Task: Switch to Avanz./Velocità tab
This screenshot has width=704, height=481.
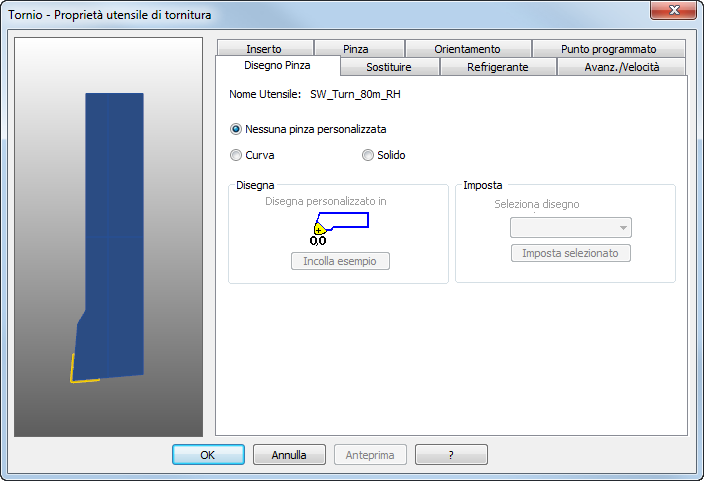Action: (621, 67)
